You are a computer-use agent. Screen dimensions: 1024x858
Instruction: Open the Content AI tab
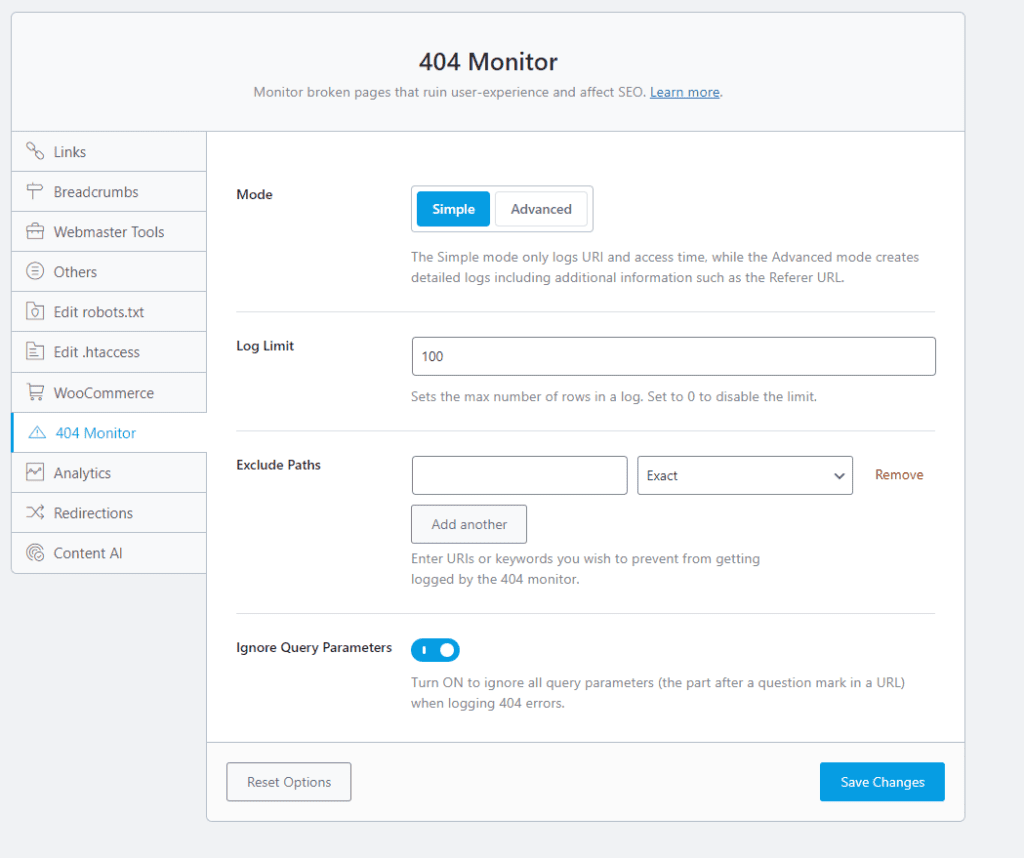point(109,553)
